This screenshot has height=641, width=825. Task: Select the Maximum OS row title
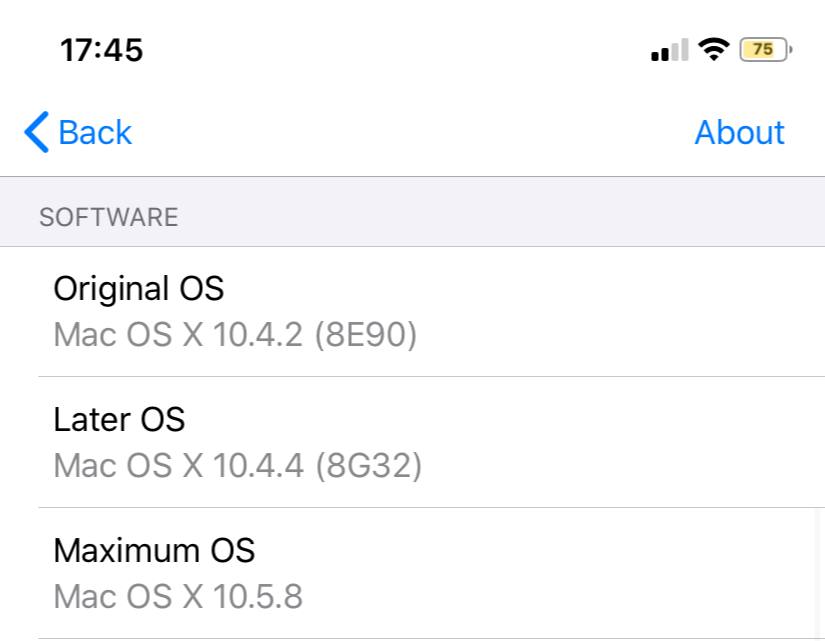click(154, 550)
